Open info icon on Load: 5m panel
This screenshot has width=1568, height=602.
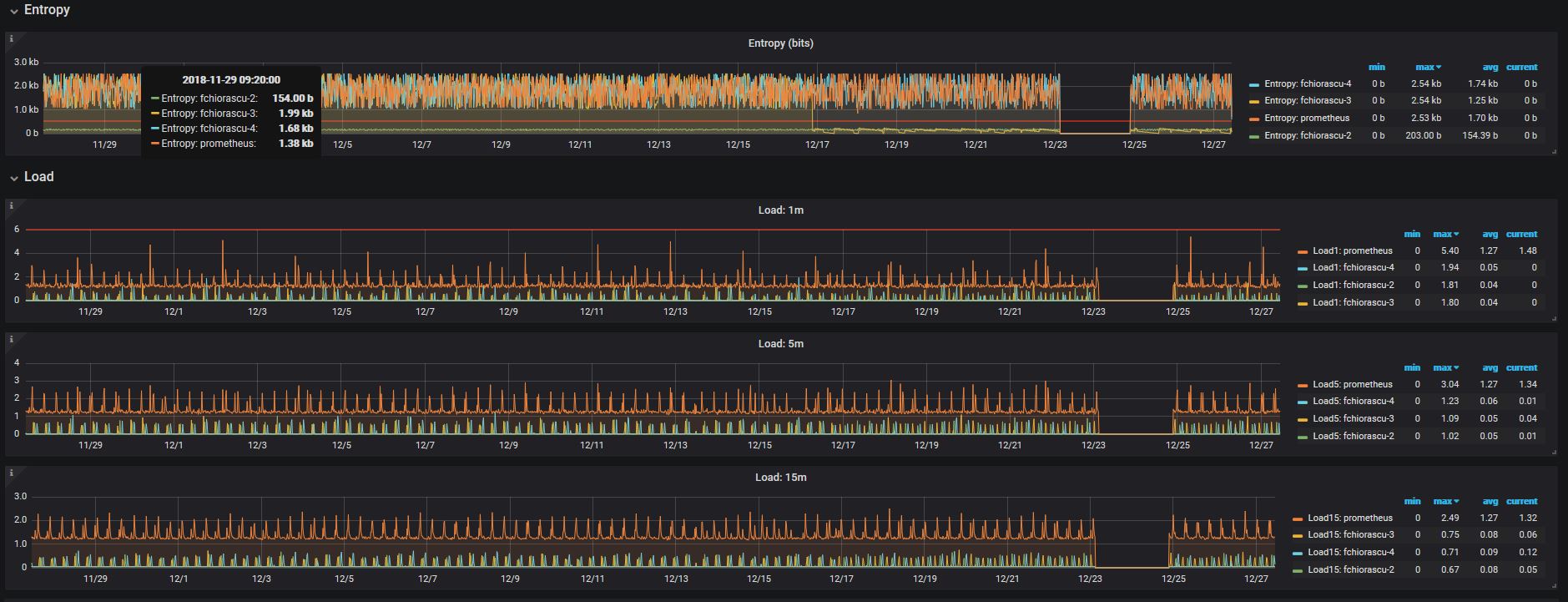(12, 339)
